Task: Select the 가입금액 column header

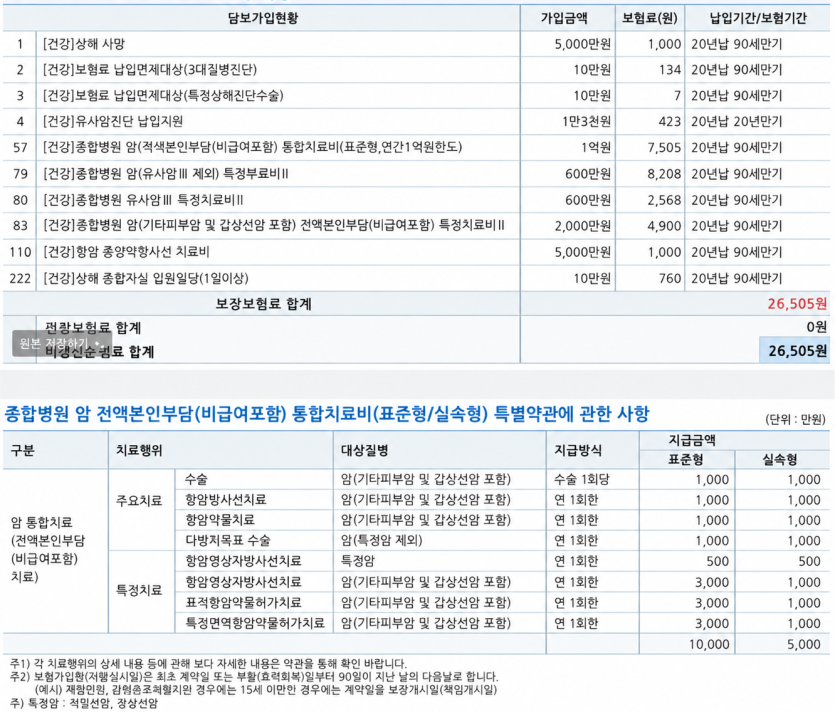Action: click(564, 18)
